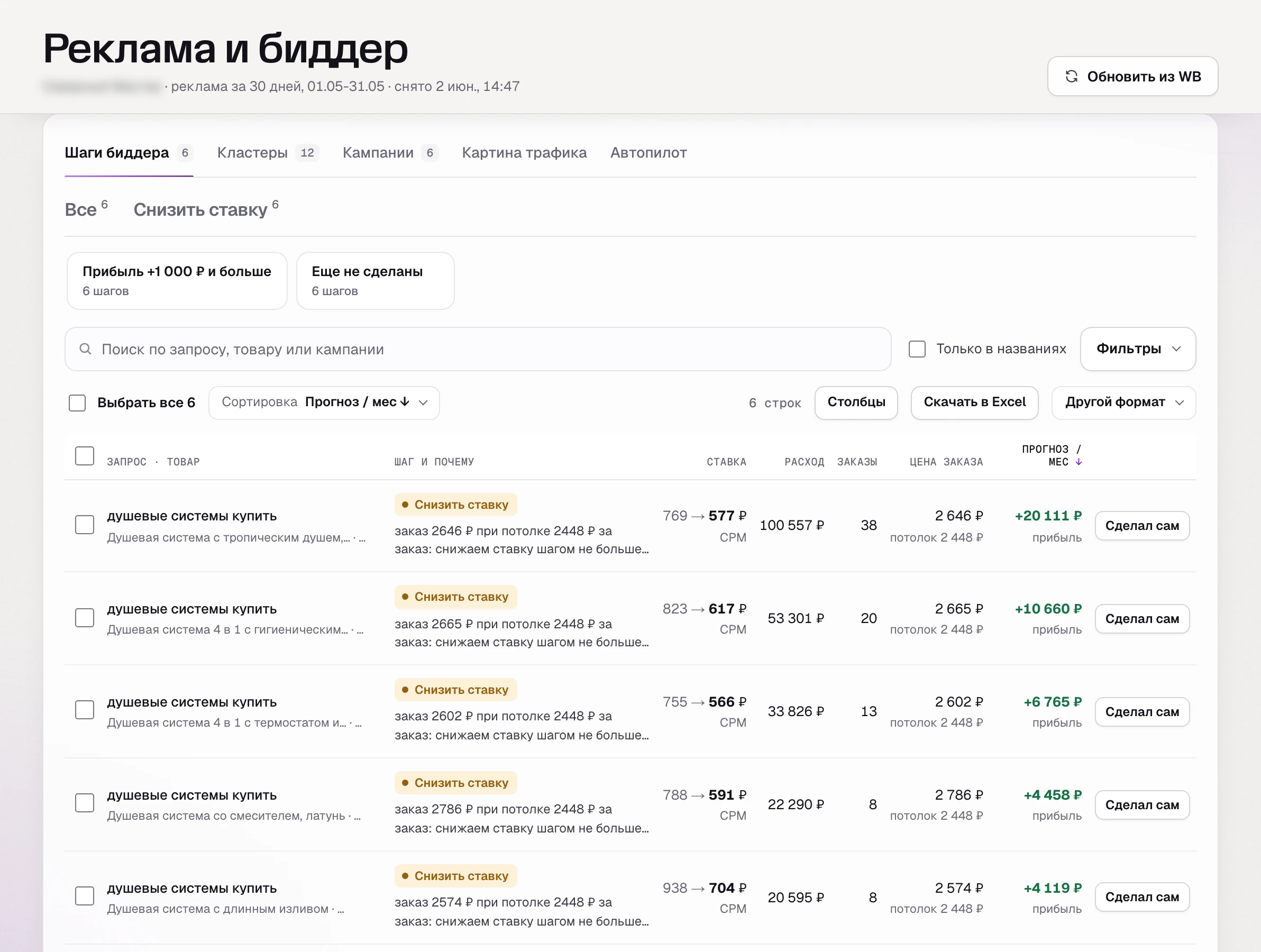Select row checkbox for 100 557 ₽ spend
This screenshot has width=1261, height=952.
click(85, 525)
